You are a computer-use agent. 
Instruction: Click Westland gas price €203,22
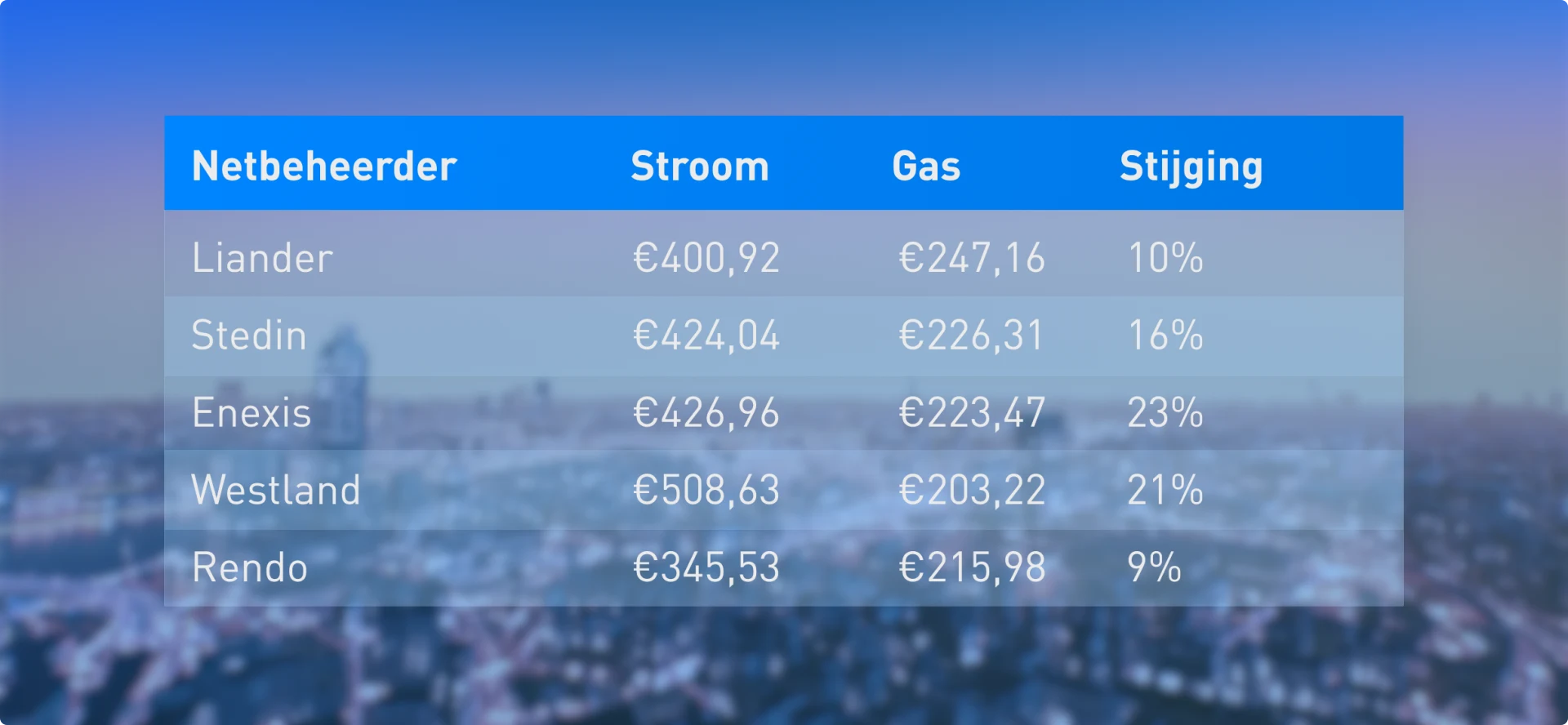[972, 490]
